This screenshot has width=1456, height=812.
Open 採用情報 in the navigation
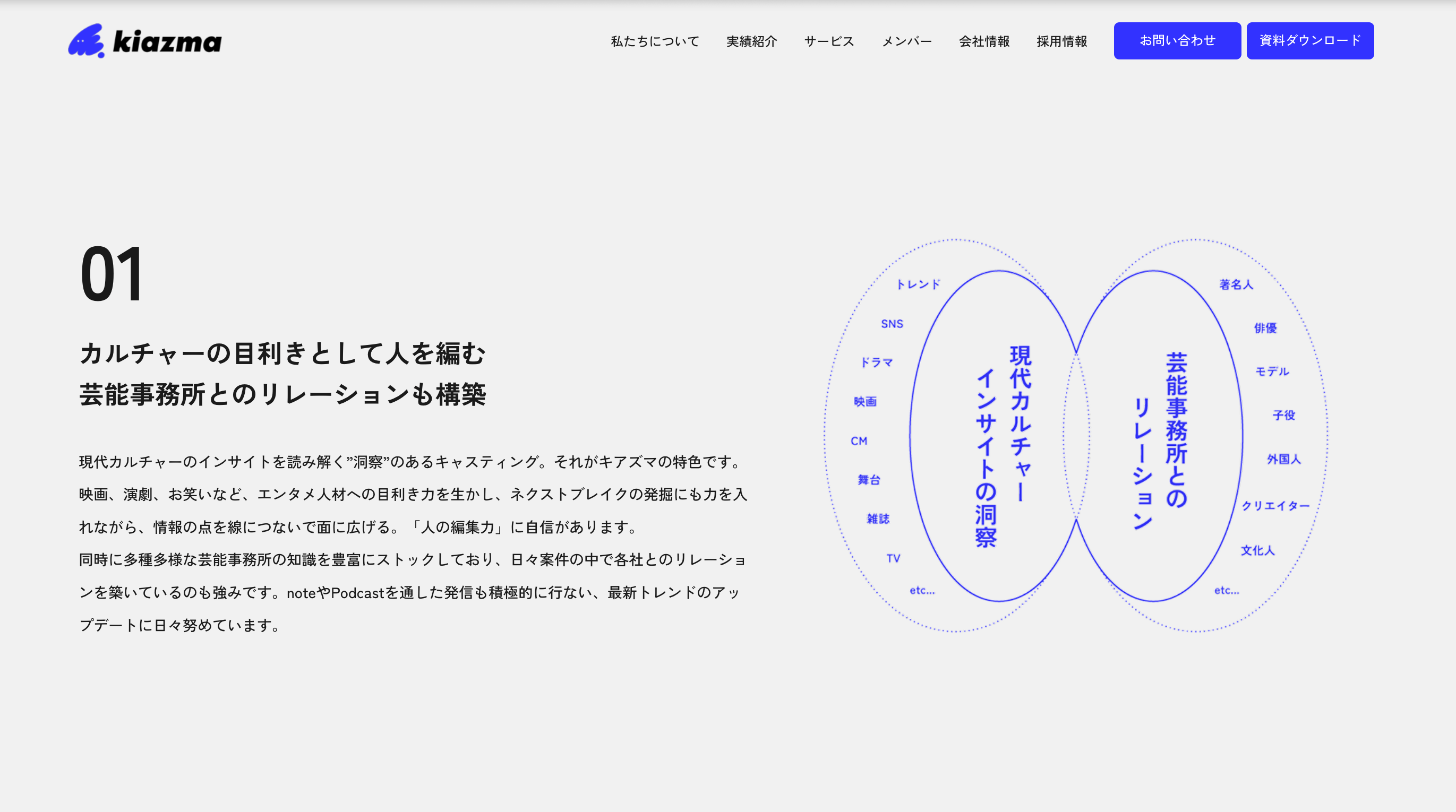(x=1061, y=41)
